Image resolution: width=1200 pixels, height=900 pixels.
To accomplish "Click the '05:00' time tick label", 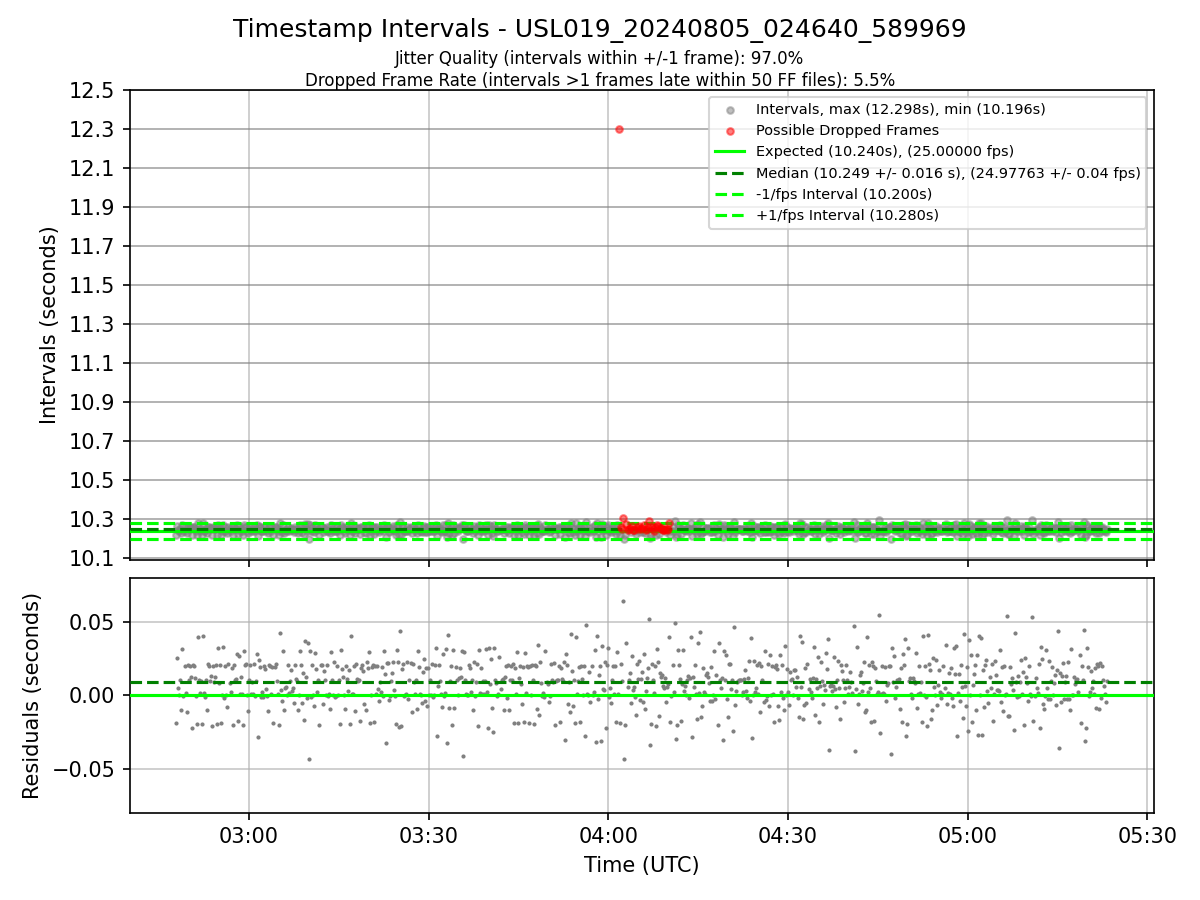I will tap(967, 835).
